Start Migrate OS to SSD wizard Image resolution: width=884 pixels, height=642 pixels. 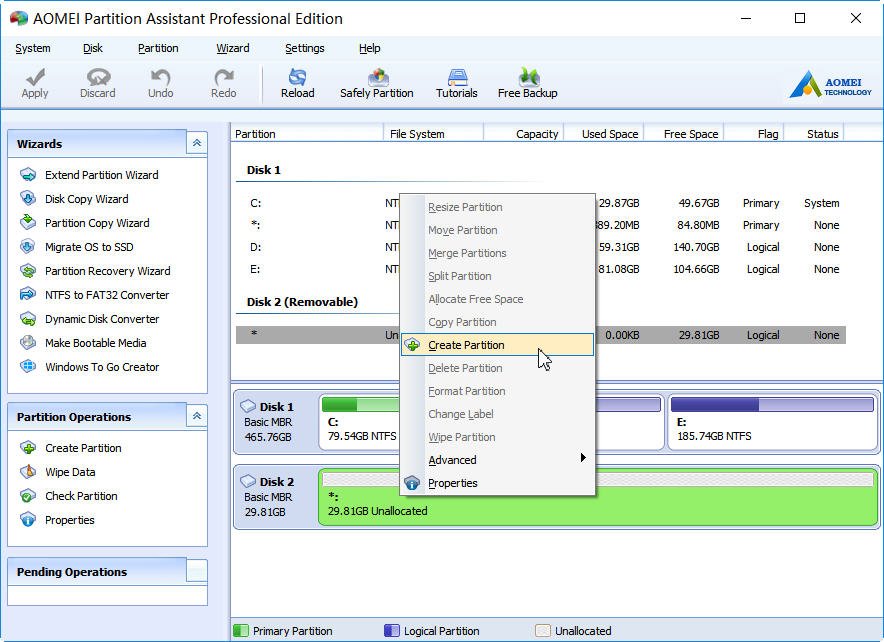pos(89,247)
